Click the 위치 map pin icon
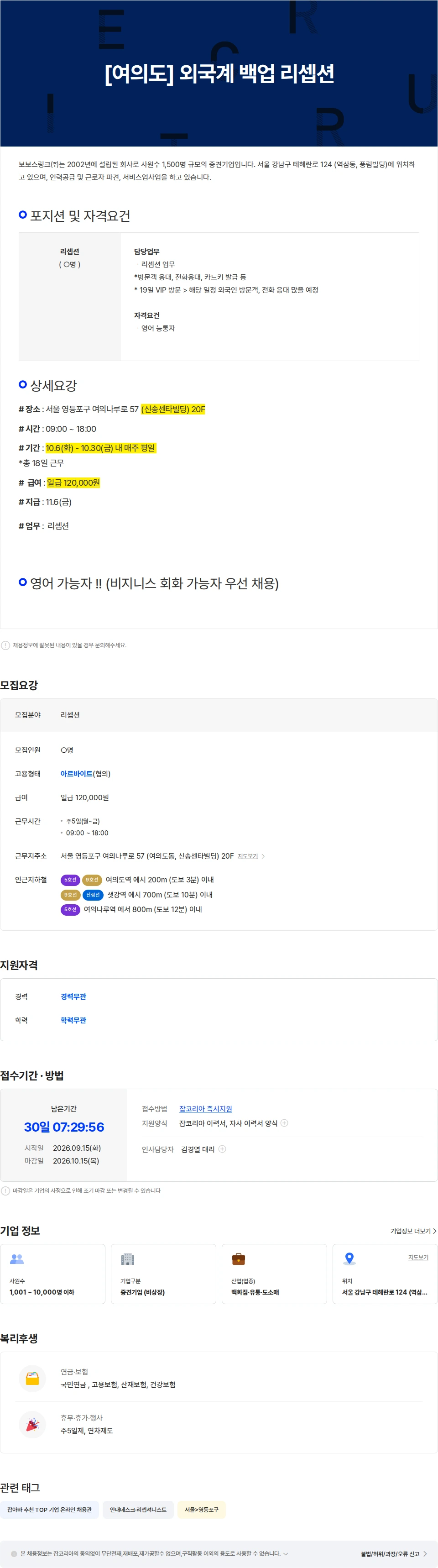 click(349, 1259)
